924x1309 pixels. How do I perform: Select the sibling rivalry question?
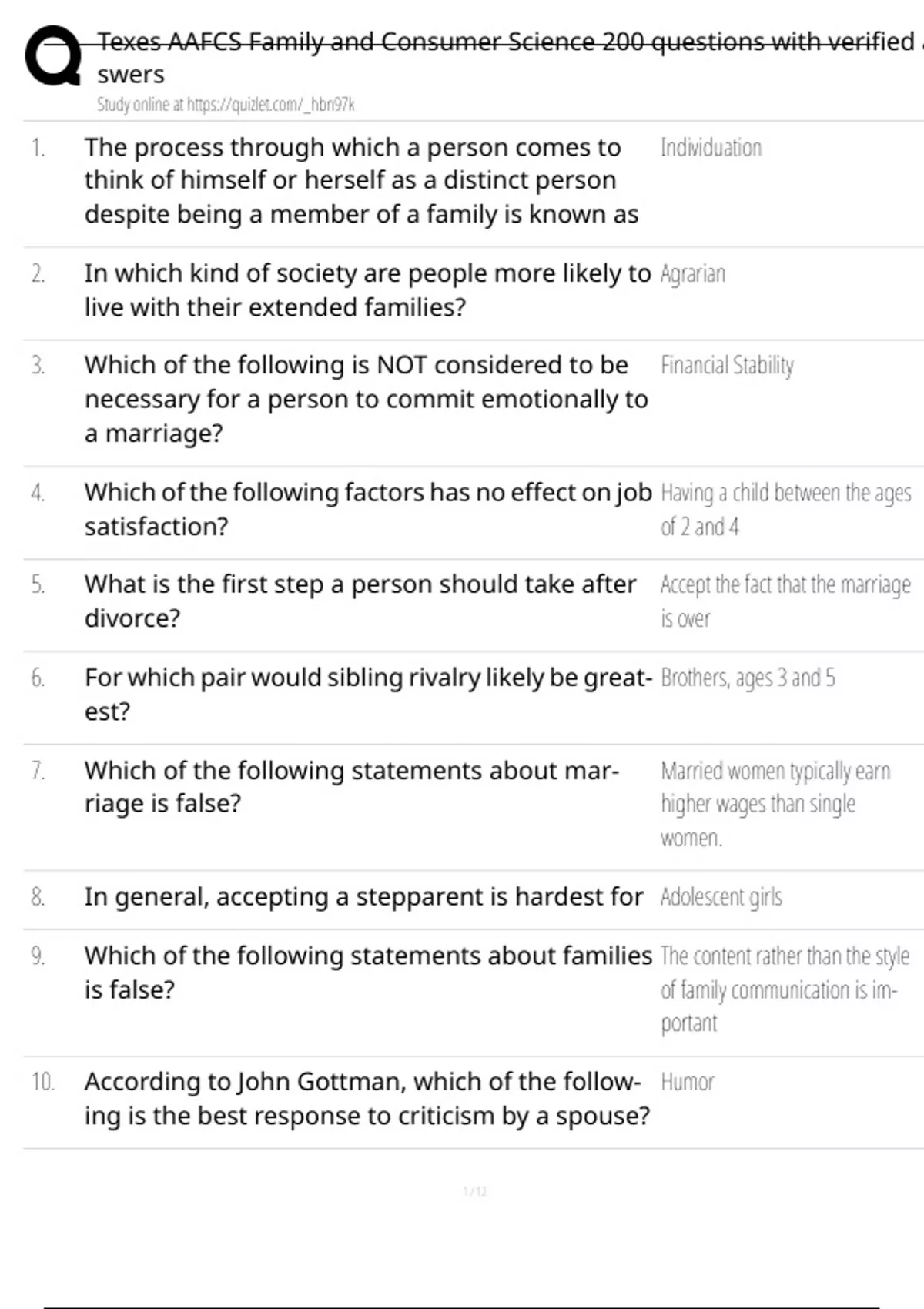[x=367, y=694]
